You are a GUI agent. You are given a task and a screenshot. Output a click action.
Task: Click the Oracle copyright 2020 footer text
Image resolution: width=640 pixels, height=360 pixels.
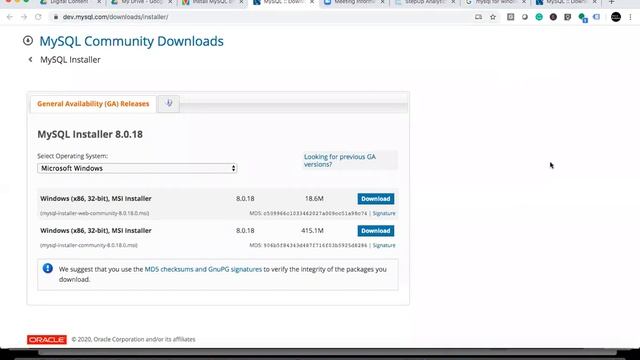click(x=133, y=339)
